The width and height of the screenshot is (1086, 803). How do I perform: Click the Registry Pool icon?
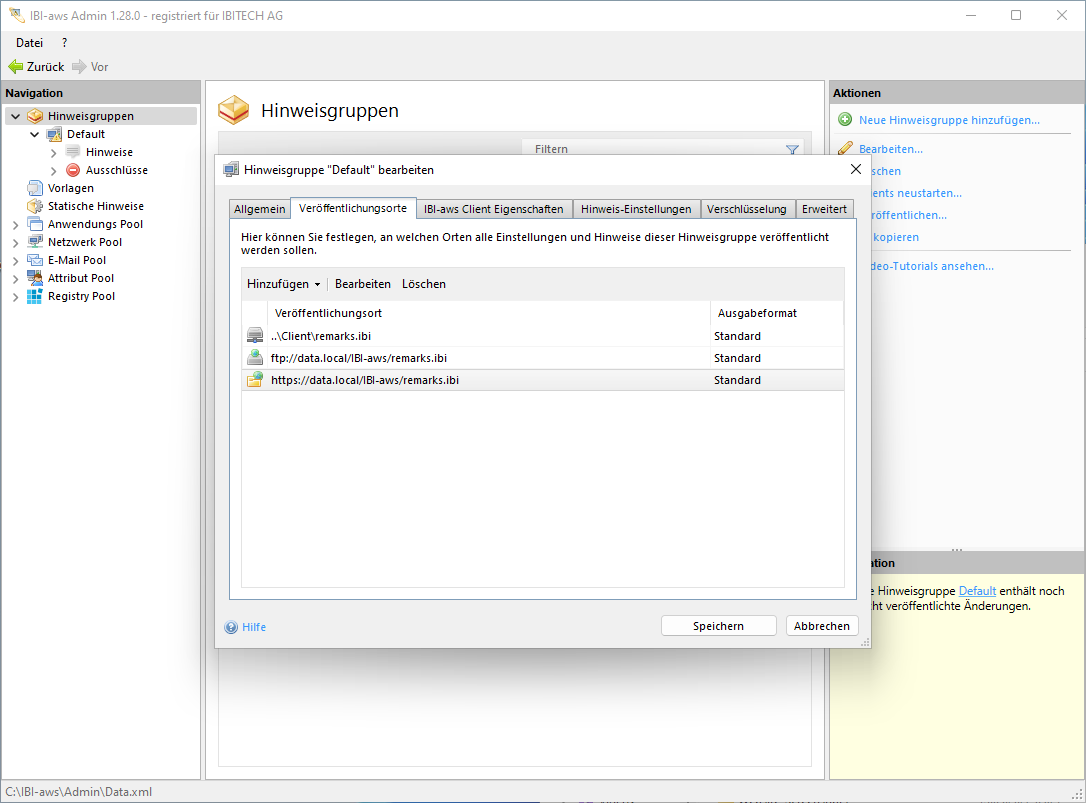point(35,296)
